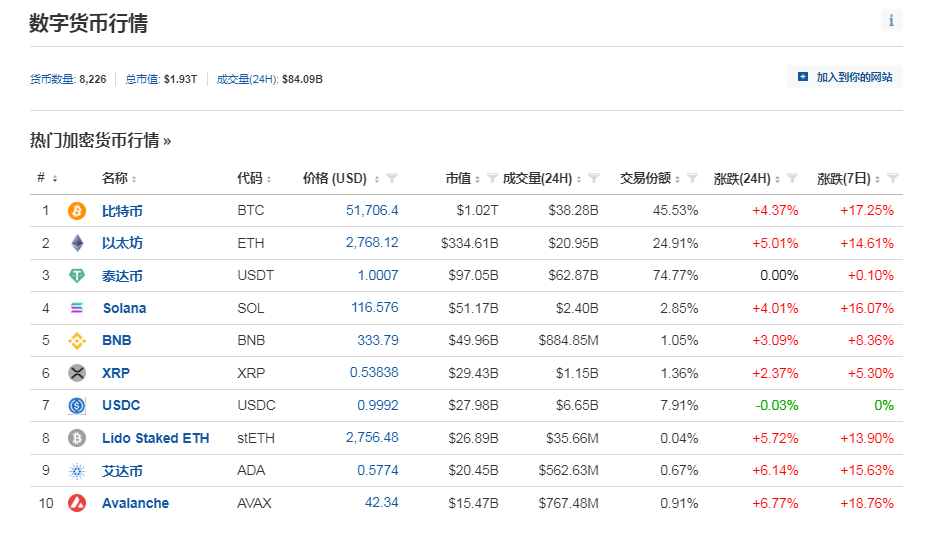Open the 比特币 name link
Viewport: 949px width, 534px height.
click(x=122, y=211)
